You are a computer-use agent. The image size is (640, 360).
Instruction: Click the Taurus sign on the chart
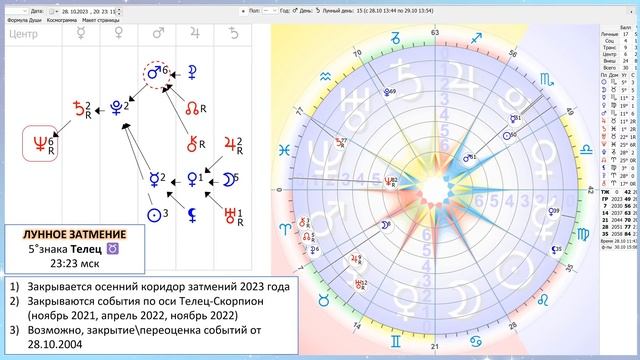pyautogui.click(x=324, y=302)
